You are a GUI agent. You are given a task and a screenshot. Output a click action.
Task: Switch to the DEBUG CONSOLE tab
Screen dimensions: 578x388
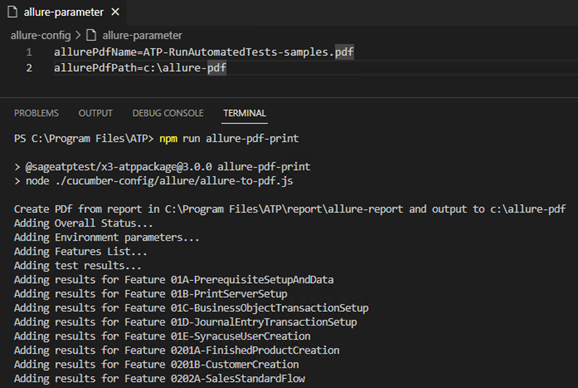tap(168, 113)
